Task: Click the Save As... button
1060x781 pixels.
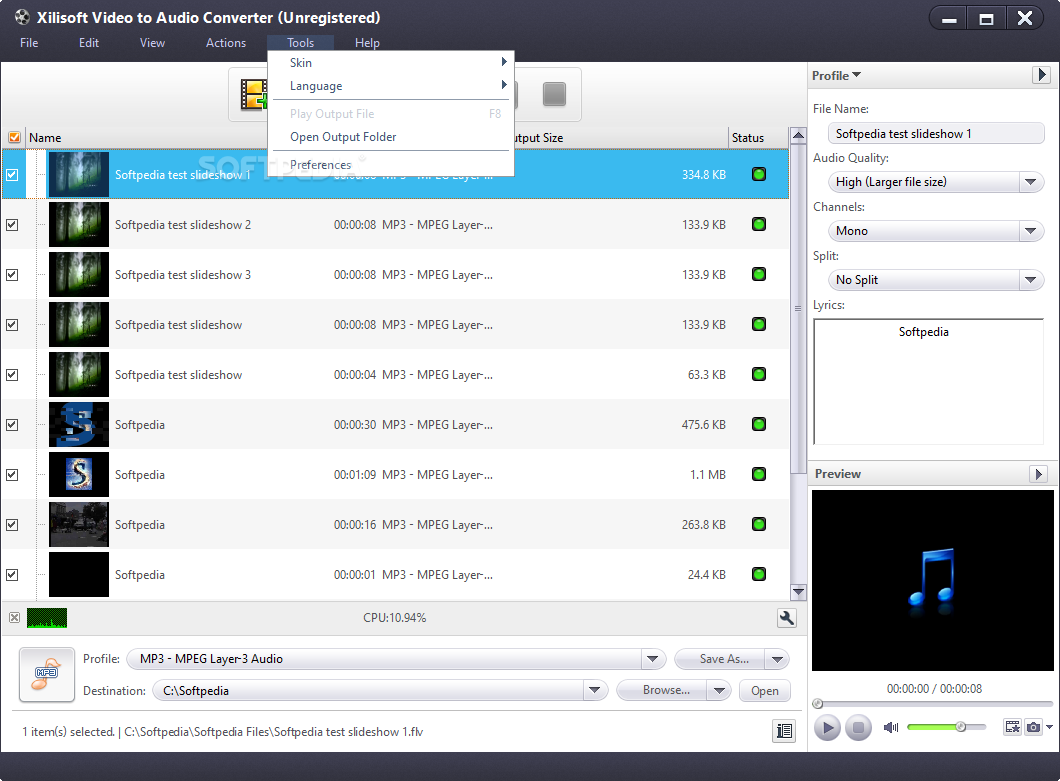Action: pos(721,659)
